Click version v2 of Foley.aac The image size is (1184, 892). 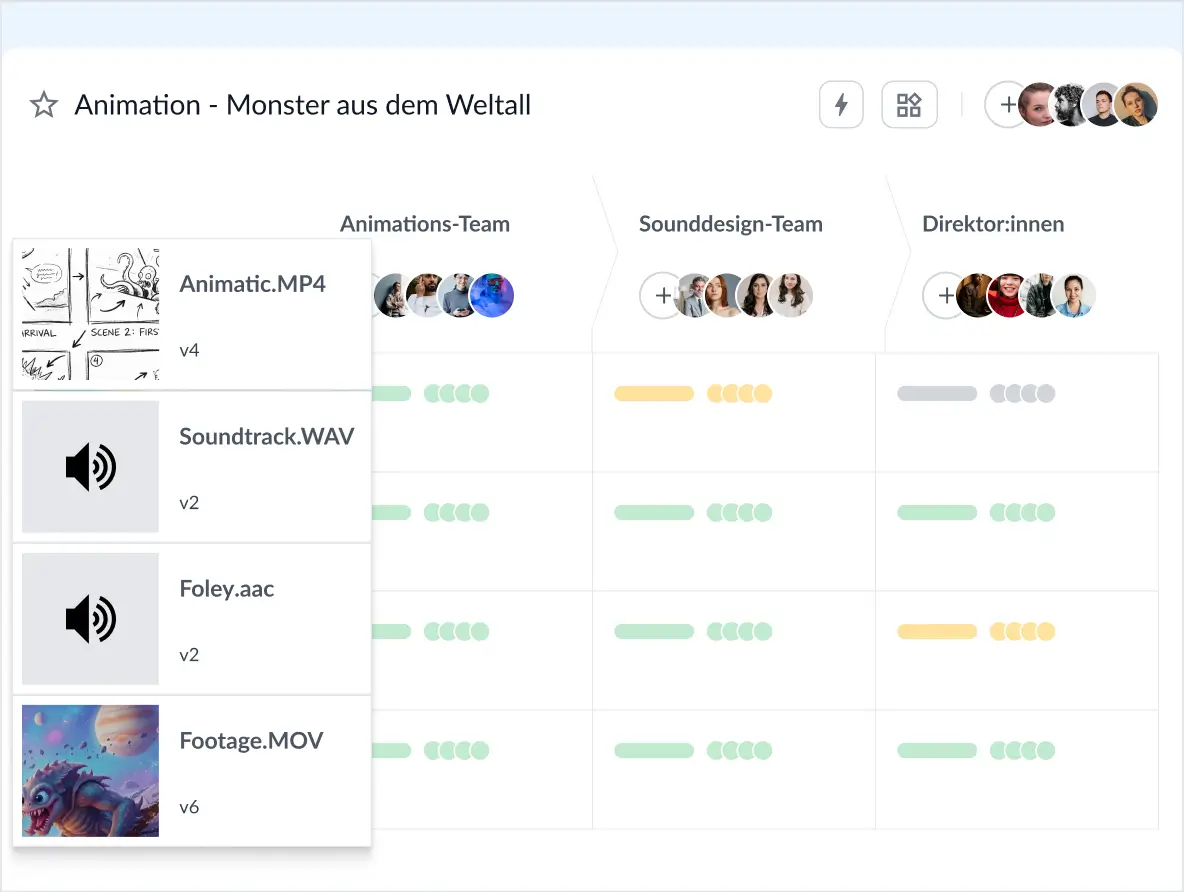190,655
